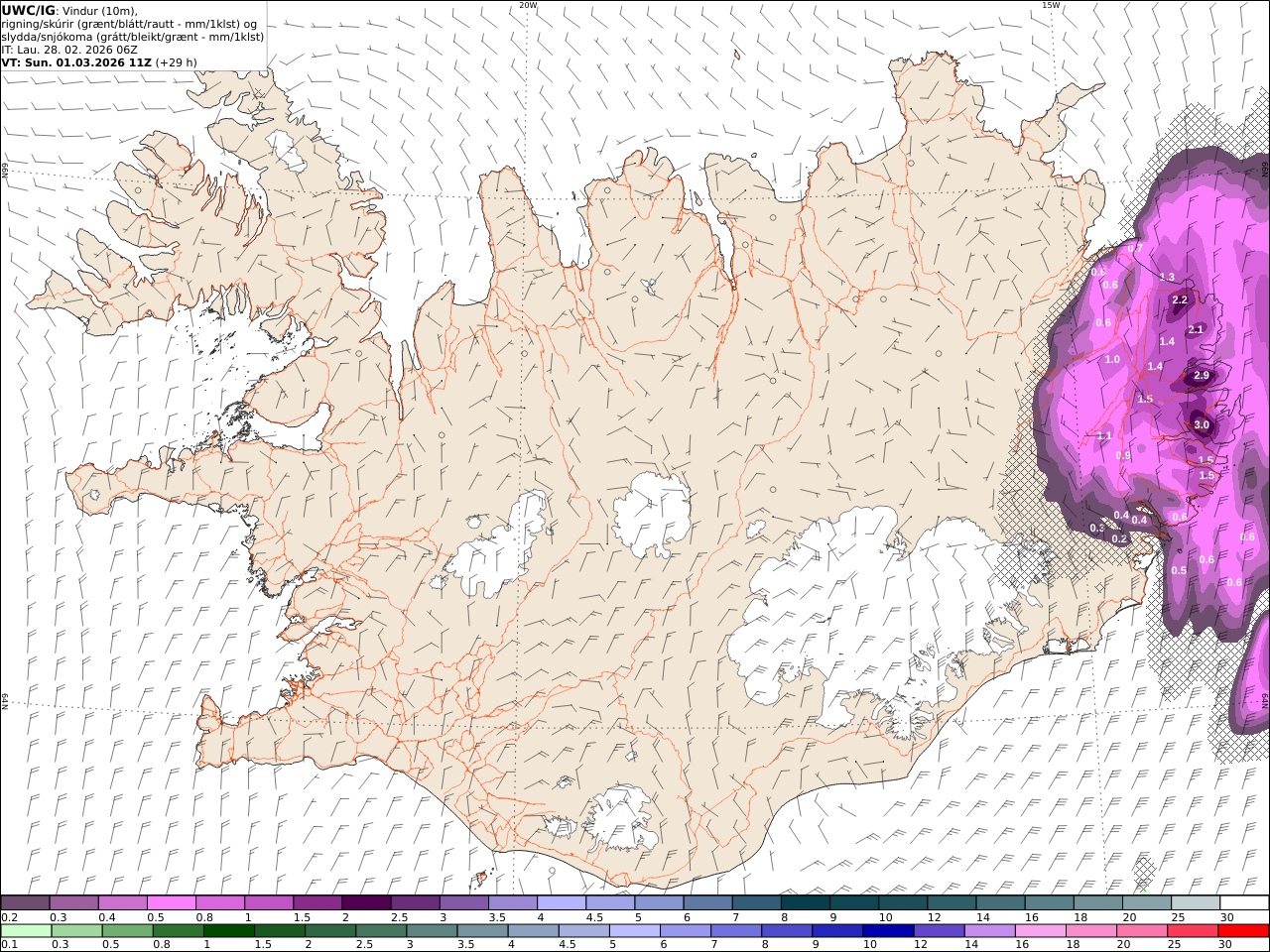Click the Hofsjökull glacier white area
The height and width of the screenshot is (952, 1270).
coord(652,514)
